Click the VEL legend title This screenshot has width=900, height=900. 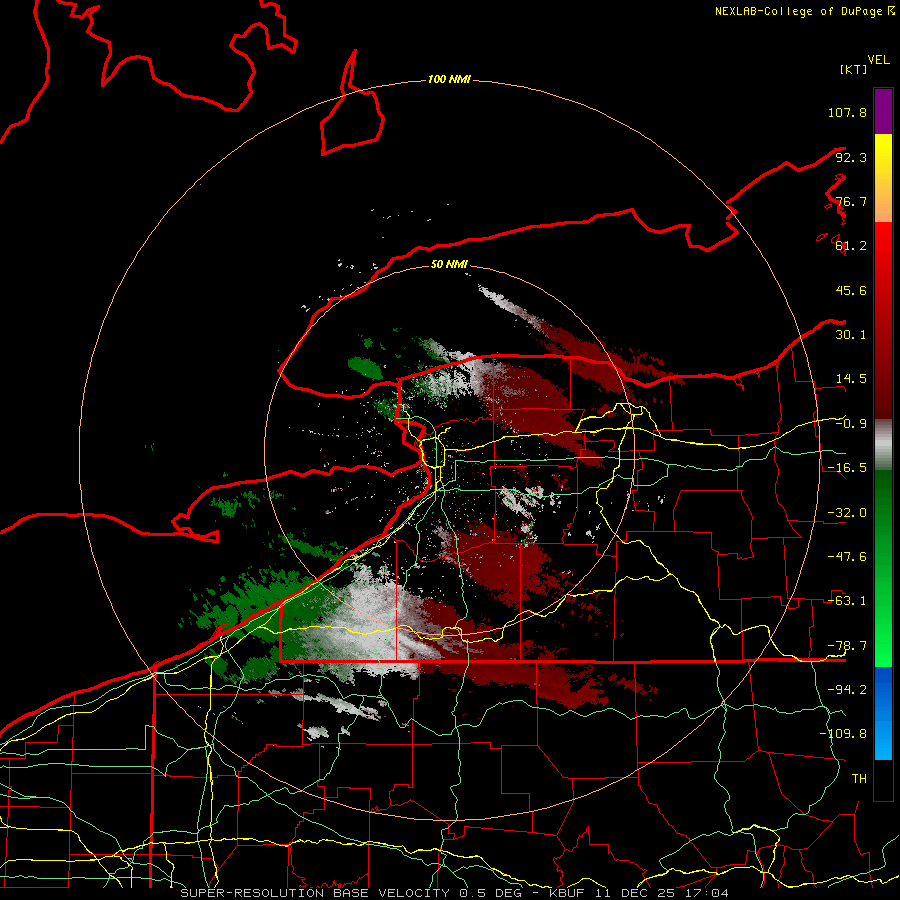(879, 60)
